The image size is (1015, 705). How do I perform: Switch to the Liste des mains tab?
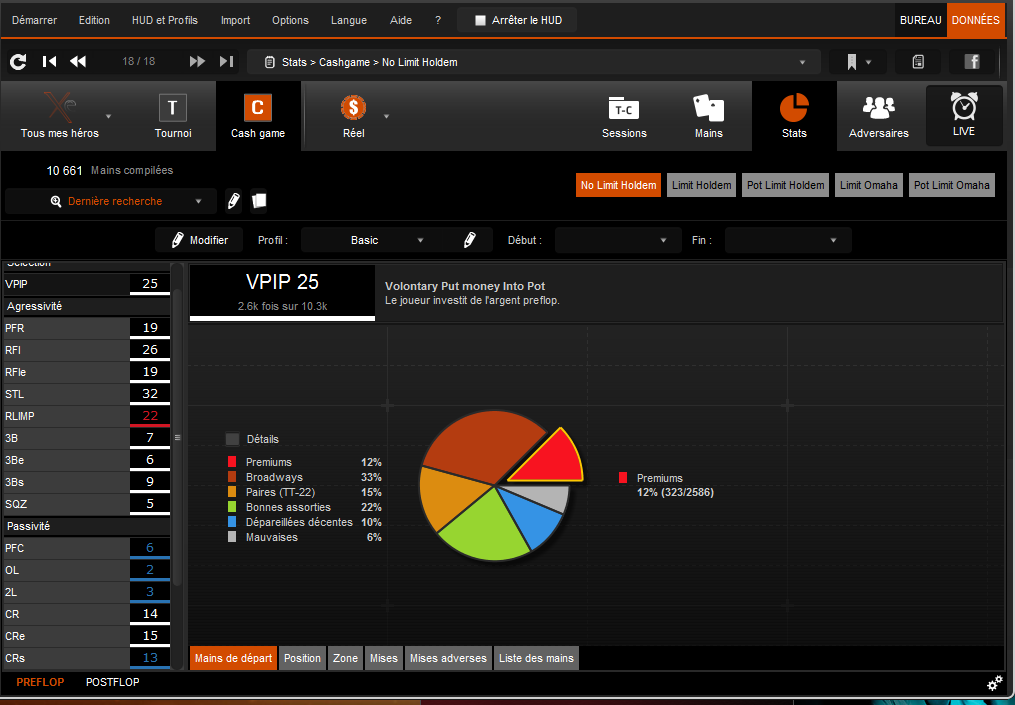point(536,658)
